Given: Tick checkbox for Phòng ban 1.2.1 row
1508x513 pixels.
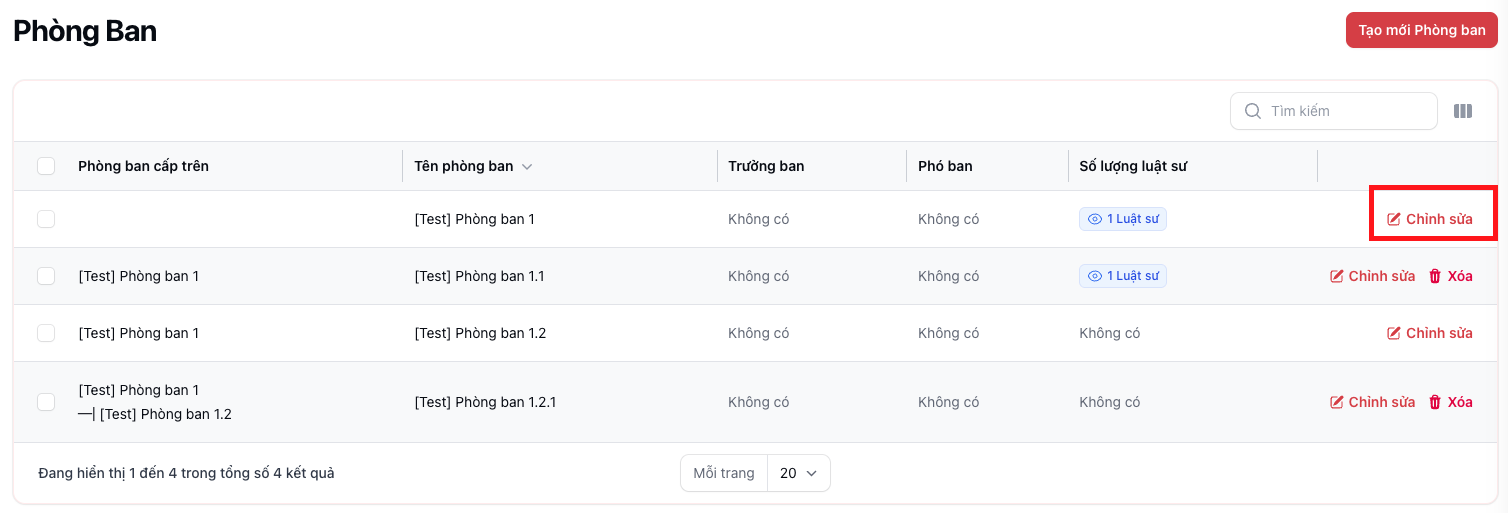Looking at the screenshot, I should [46, 402].
